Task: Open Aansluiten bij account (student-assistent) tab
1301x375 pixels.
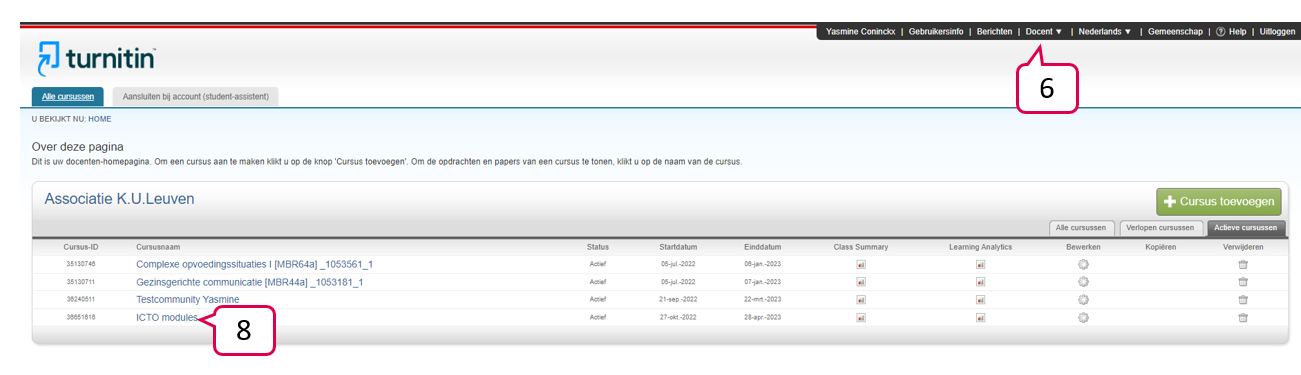Action: [195, 97]
